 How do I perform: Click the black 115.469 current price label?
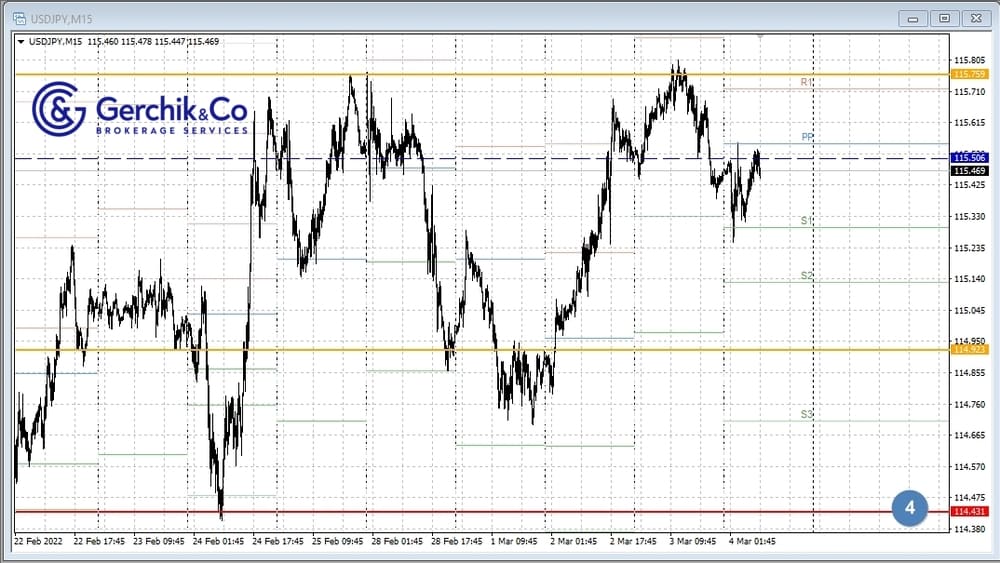coord(970,171)
